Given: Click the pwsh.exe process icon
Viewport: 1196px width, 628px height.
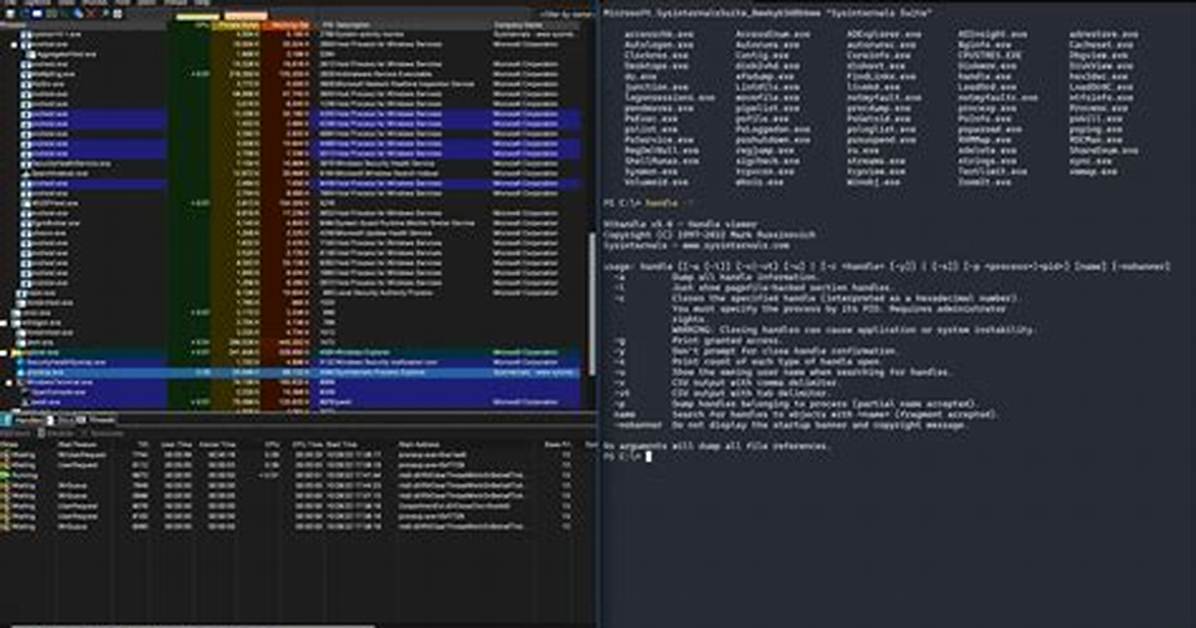Looking at the screenshot, I should (x=24, y=402).
